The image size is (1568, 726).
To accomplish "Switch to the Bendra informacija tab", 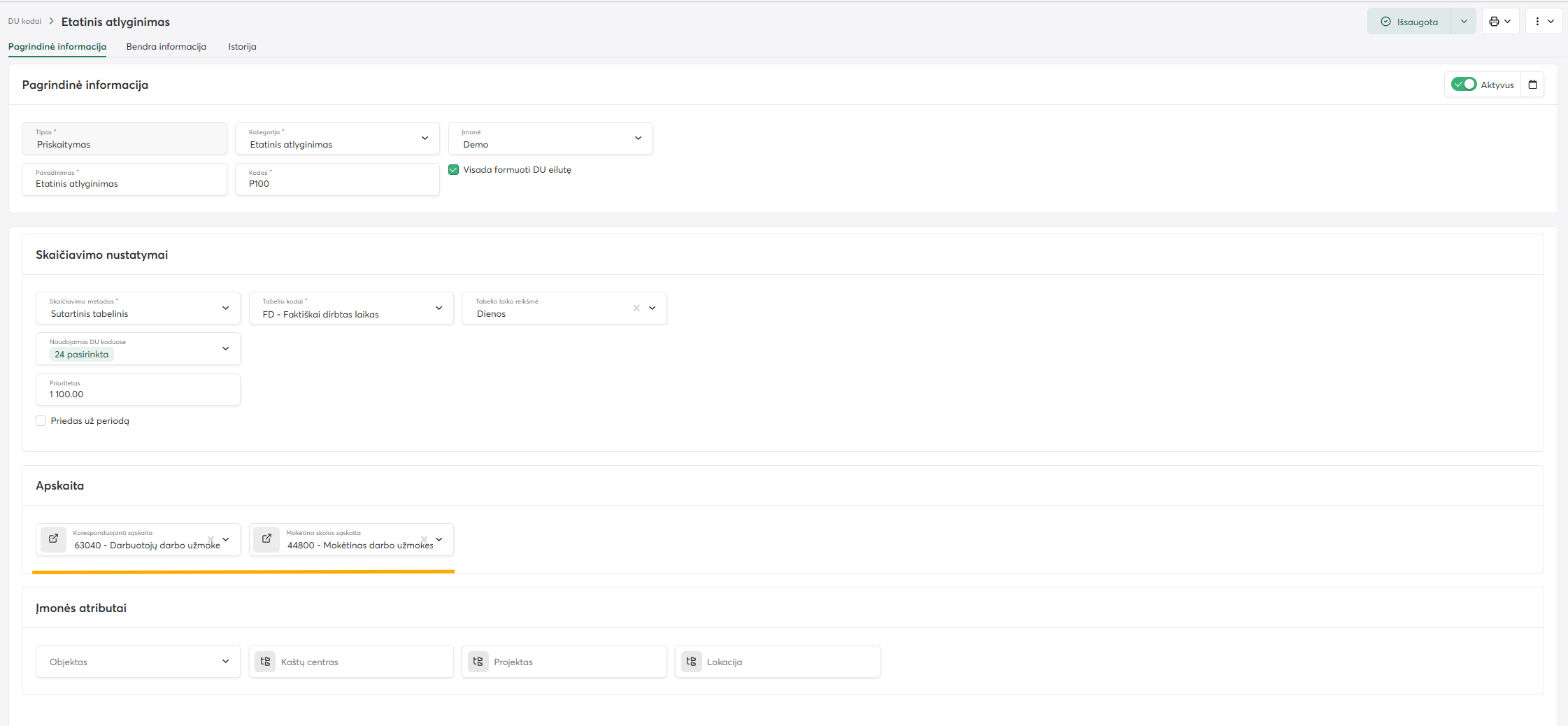I will [x=166, y=47].
